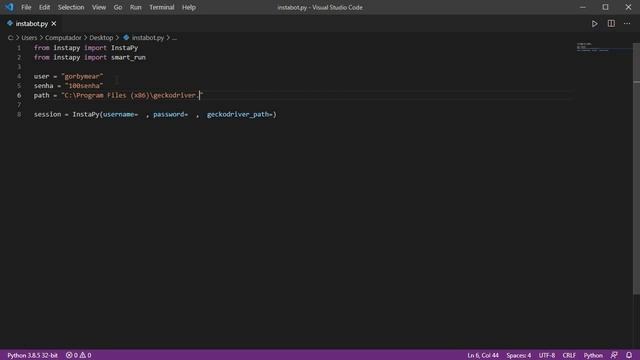Open the Edit menu

point(44,7)
